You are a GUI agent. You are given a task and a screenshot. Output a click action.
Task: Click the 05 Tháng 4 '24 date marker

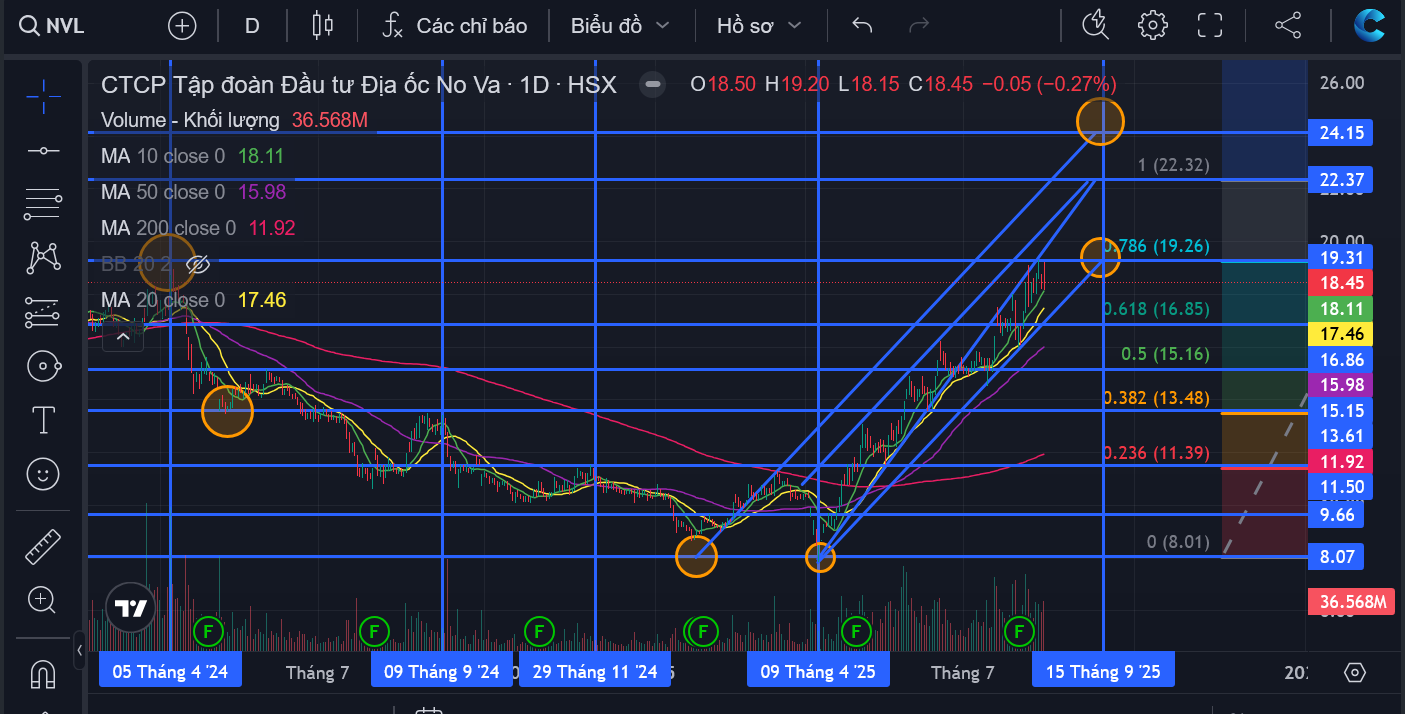(x=170, y=671)
